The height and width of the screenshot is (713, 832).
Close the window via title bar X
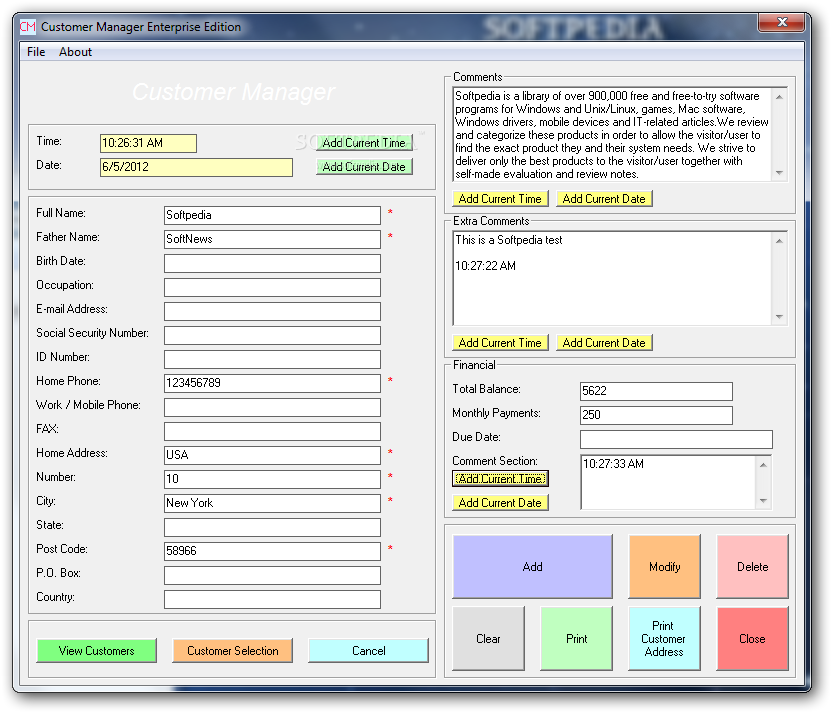coord(782,22)
